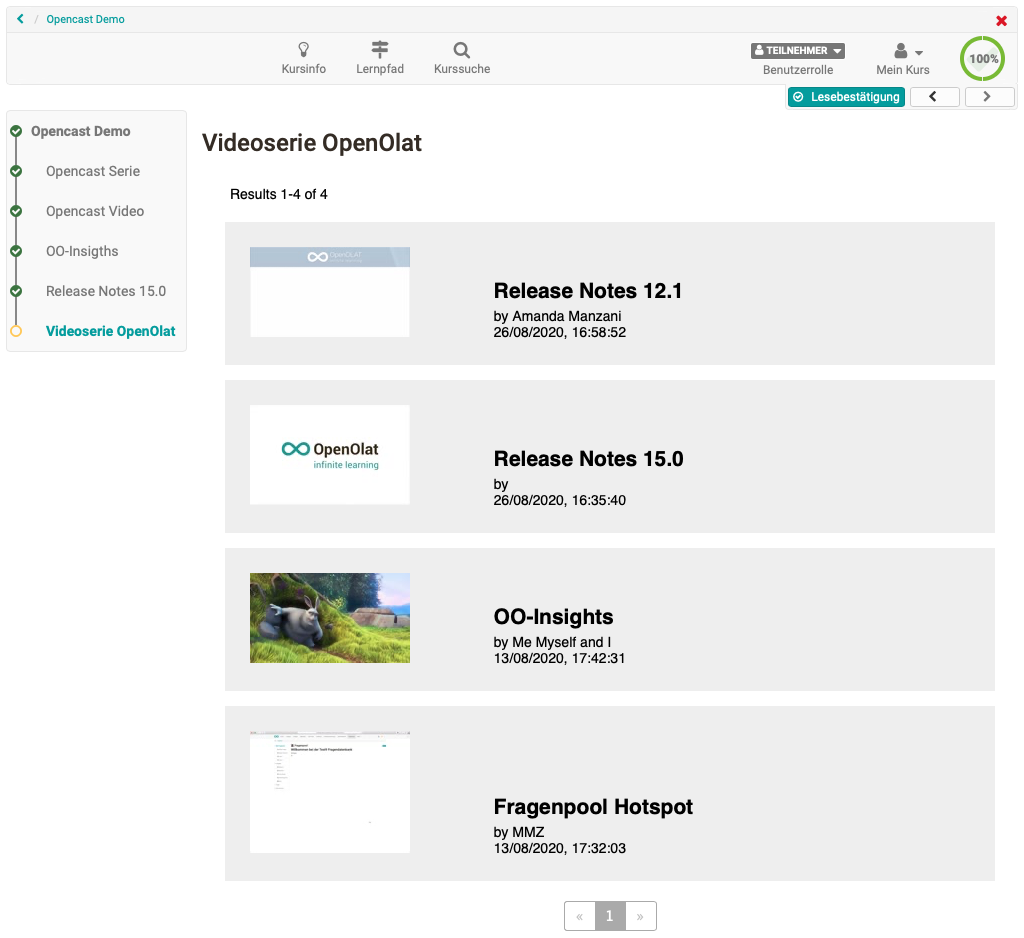The width and height of the screenshot is (1024, 938).
Task: Click the Kurssuche magnifier icon
Action: coord(461,50)
